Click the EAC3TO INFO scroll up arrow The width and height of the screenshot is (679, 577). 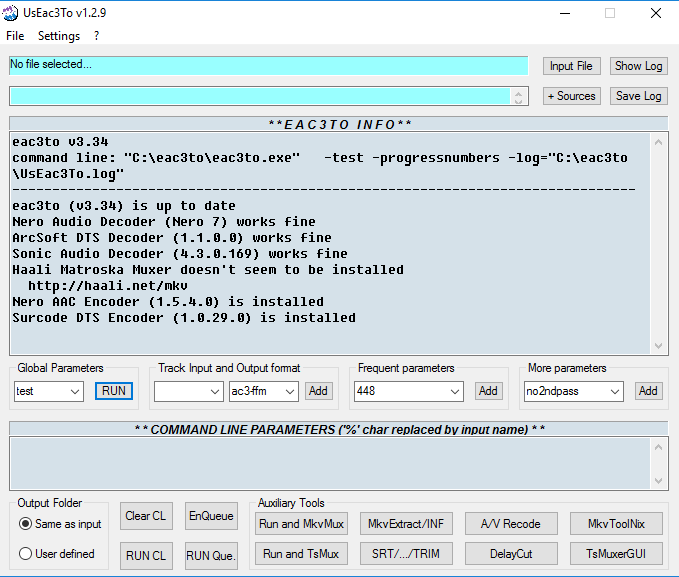pyautogui.click(x=659, y=142)
